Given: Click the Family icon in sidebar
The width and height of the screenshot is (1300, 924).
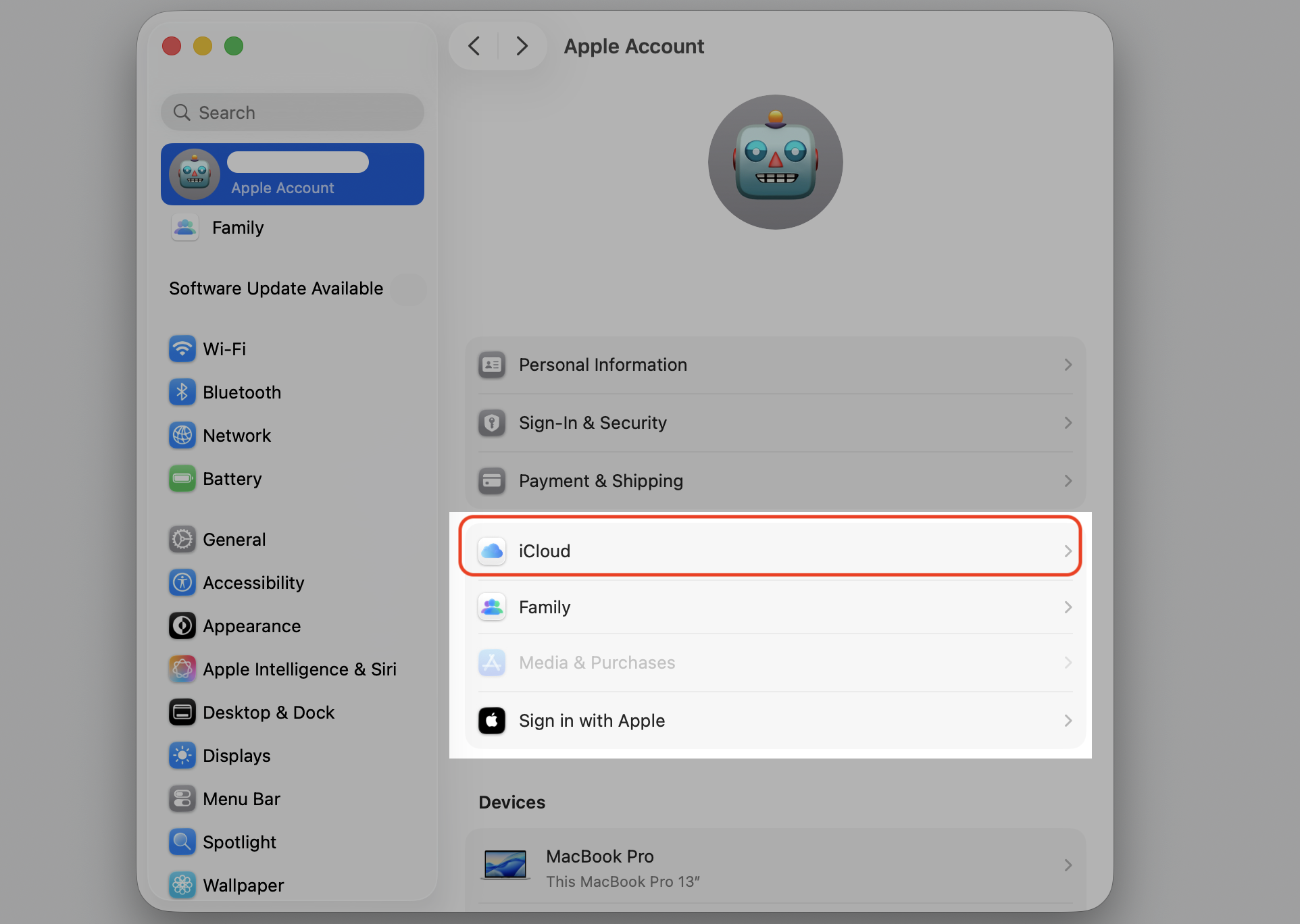Looking at the screenshot, I should click(x=185, y=228).
